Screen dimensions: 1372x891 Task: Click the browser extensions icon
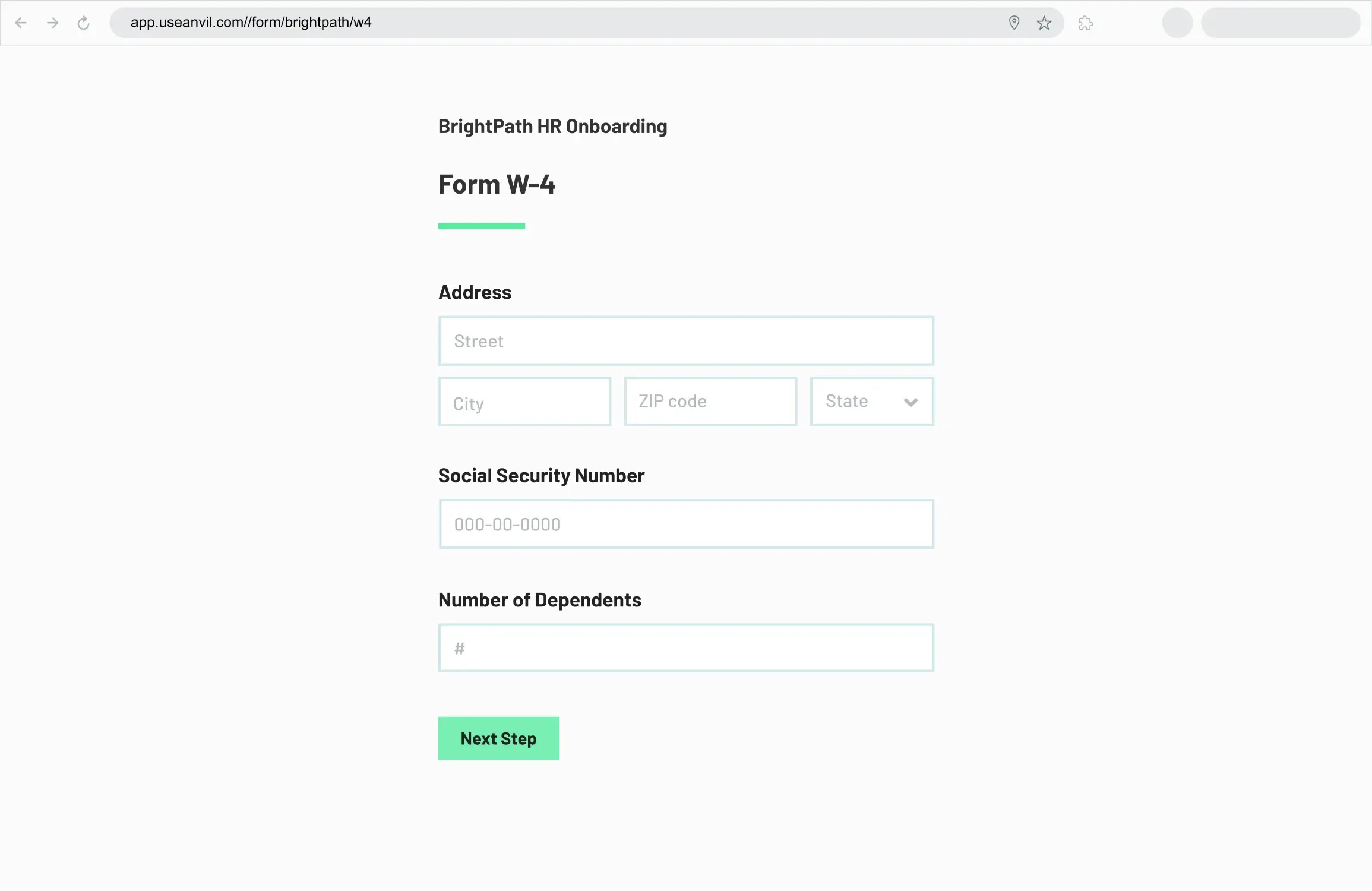click(1086, 22)
